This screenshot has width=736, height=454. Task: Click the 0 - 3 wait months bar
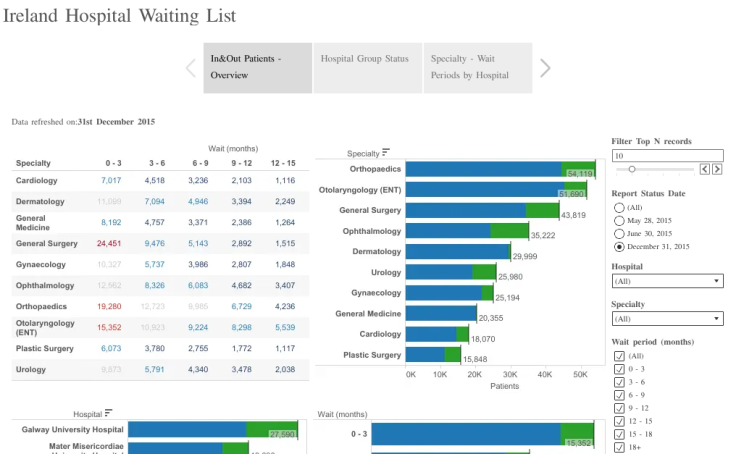coord(483,434)
